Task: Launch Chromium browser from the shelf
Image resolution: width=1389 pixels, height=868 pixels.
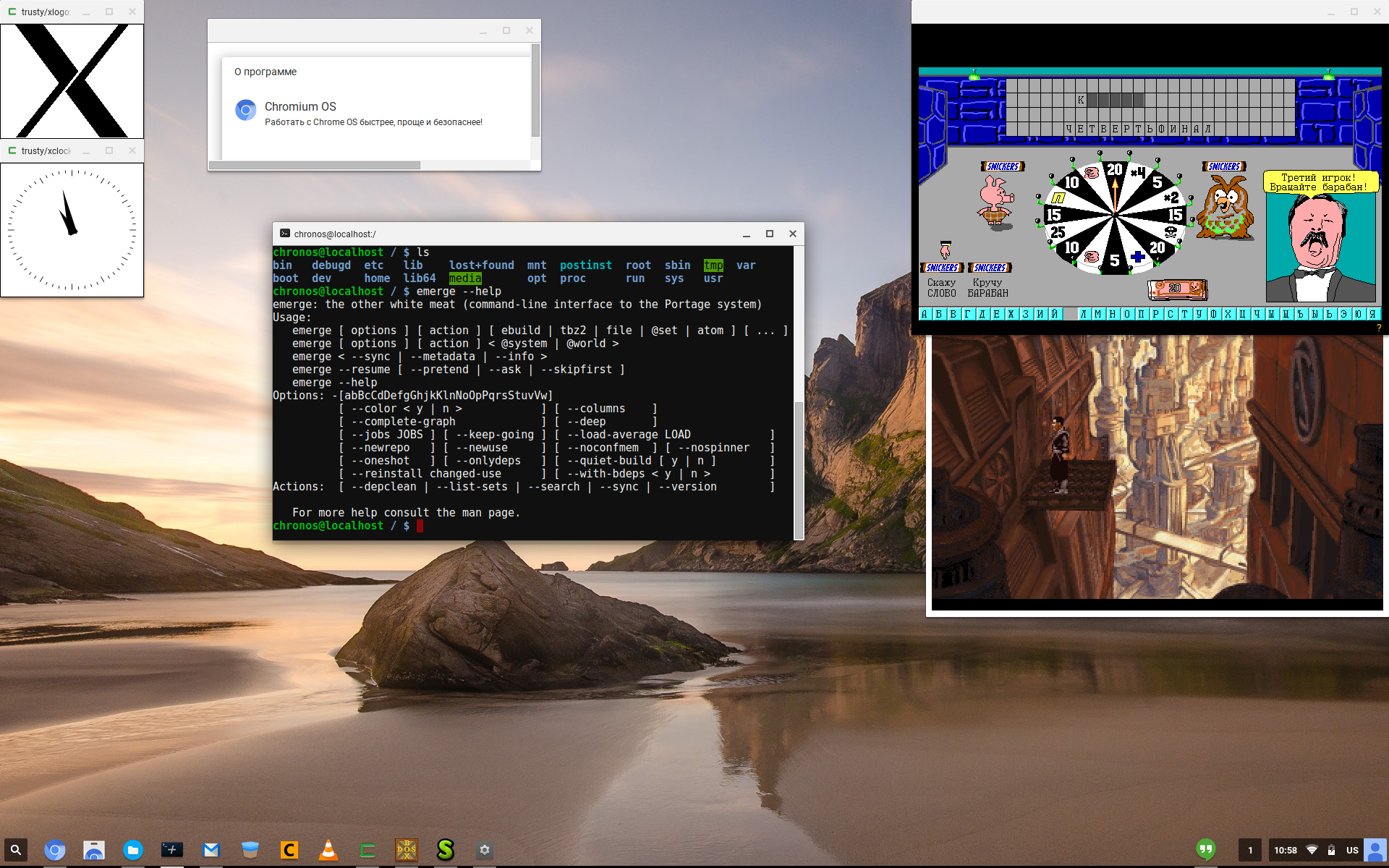Action: (55, 850)
